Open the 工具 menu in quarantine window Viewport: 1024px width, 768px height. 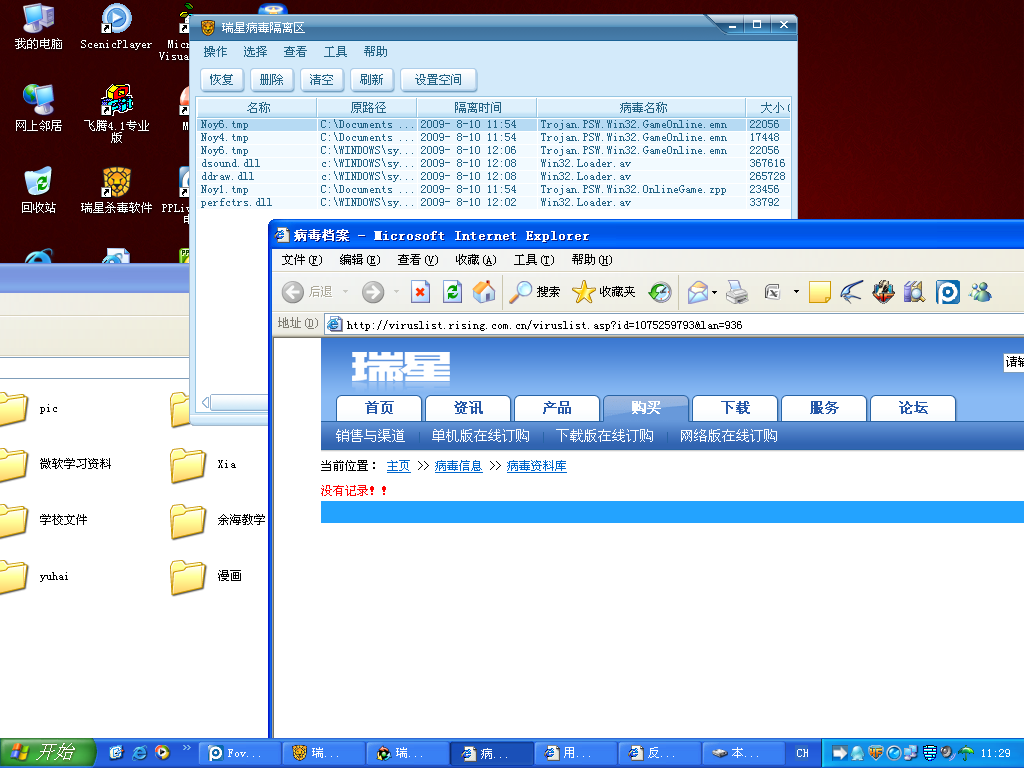pyautogui.click(x=336, y=52)
